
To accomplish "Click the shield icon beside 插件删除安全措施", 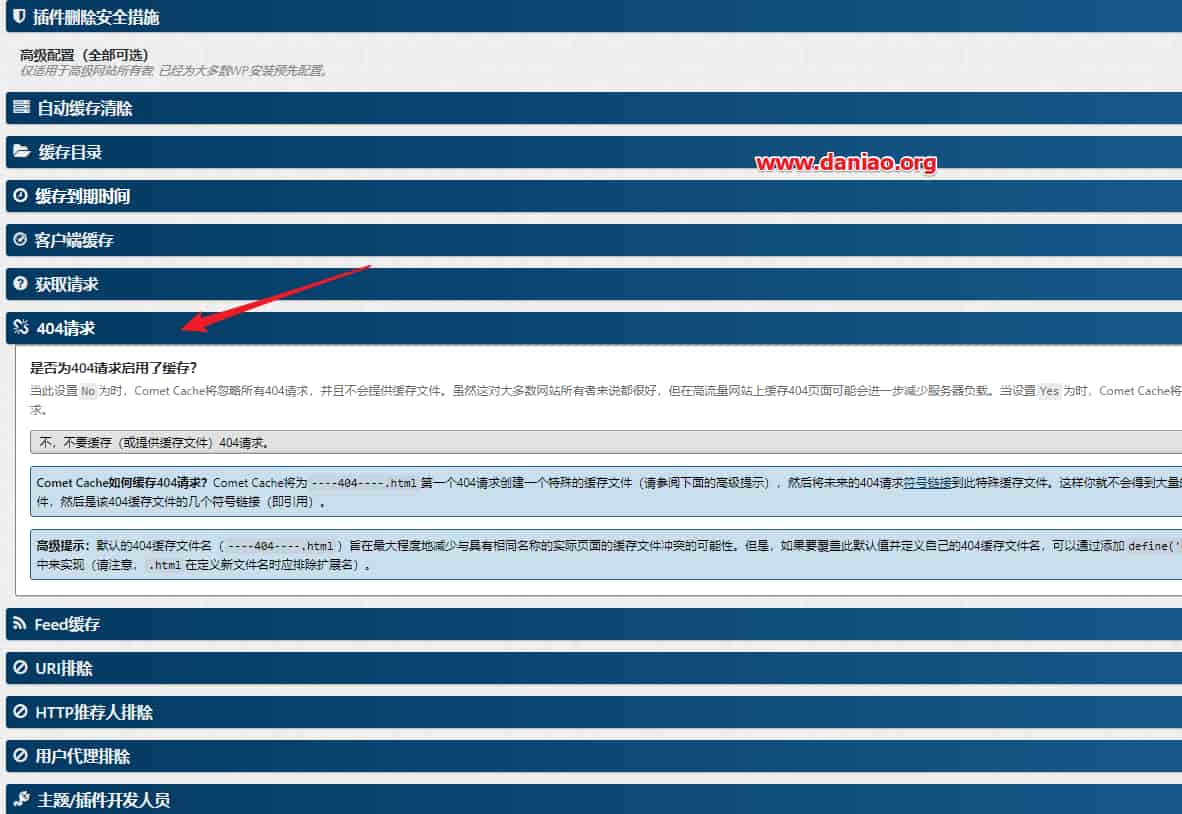I will point(20,17).
